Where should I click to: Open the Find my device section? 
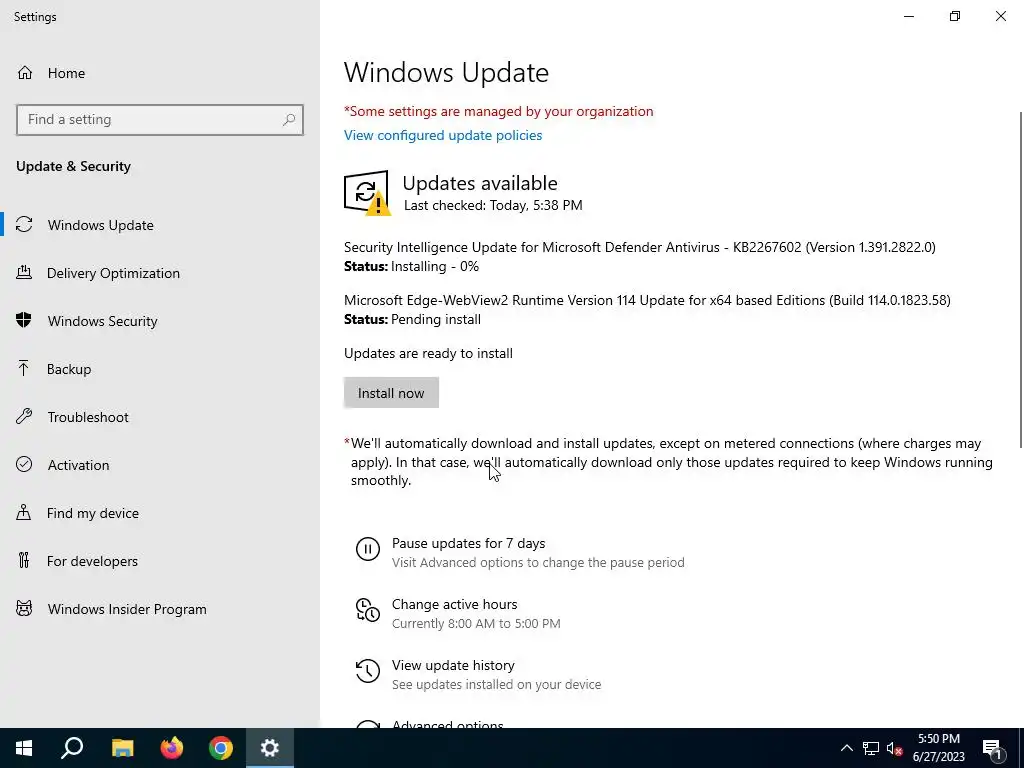(x=160, y=513)
